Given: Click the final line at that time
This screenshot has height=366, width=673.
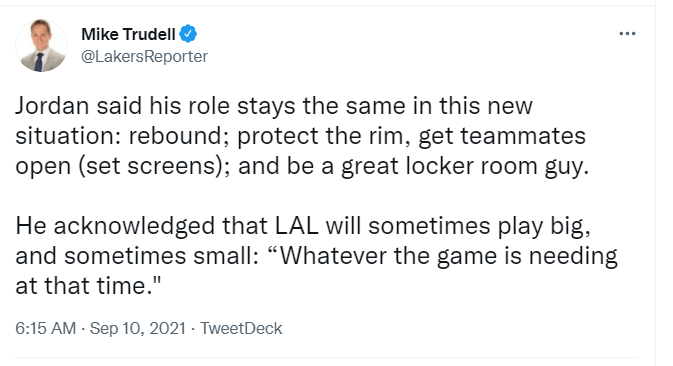Looking at the screenshot, I should click(88, 286).
